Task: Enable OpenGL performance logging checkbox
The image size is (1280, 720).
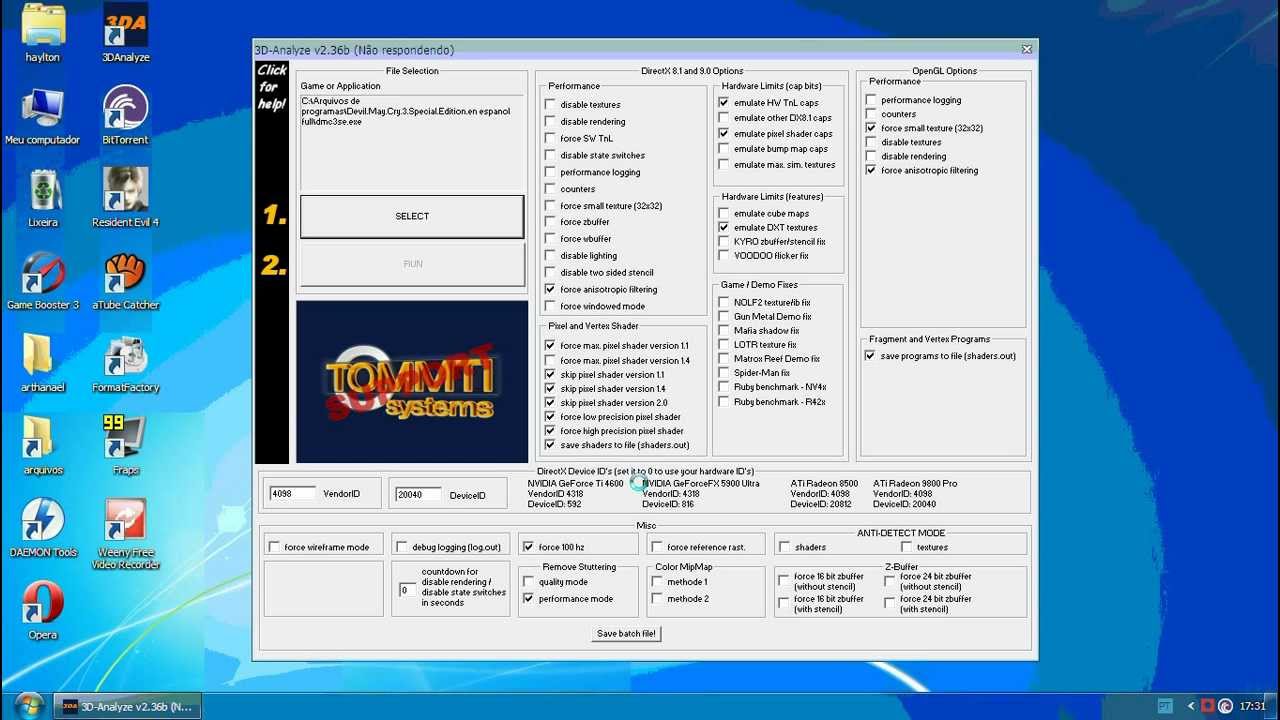Action: [x=871, y=101]
